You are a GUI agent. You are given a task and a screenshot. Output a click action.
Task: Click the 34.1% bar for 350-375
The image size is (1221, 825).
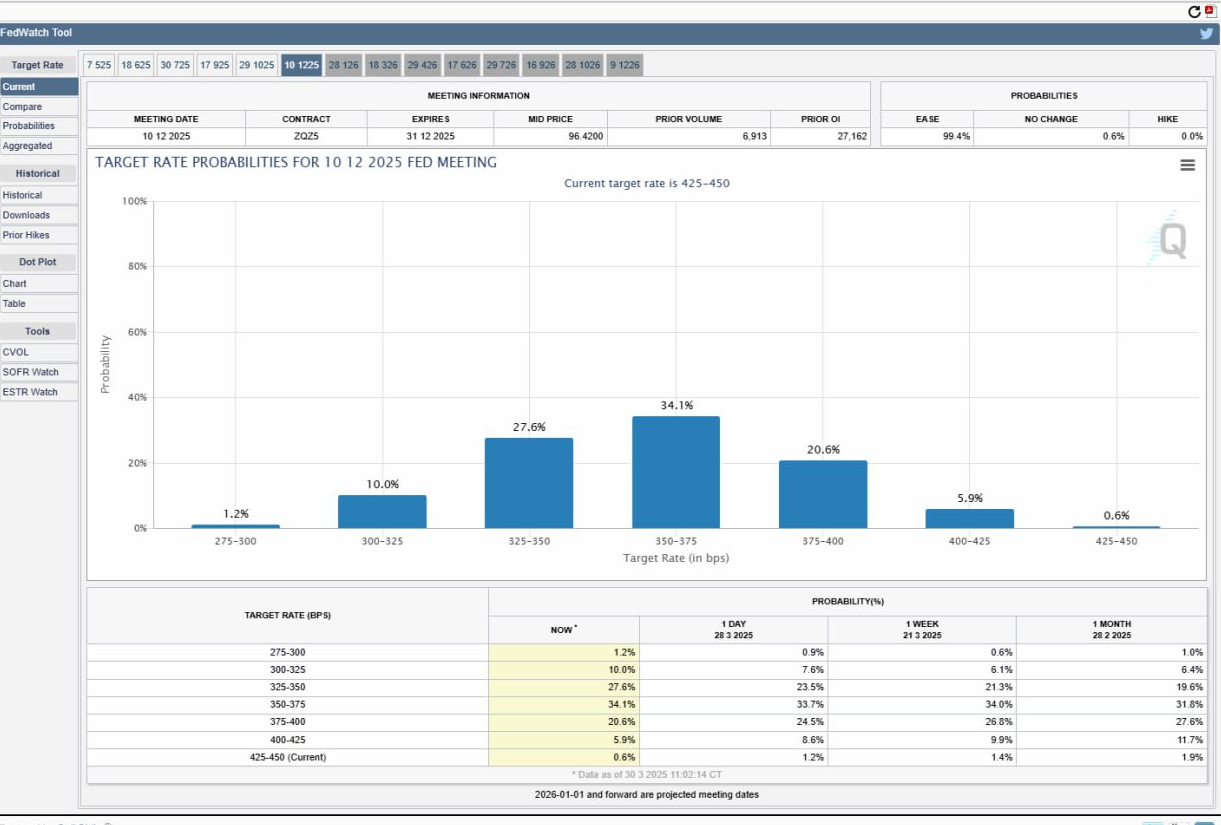click(676, 472)
